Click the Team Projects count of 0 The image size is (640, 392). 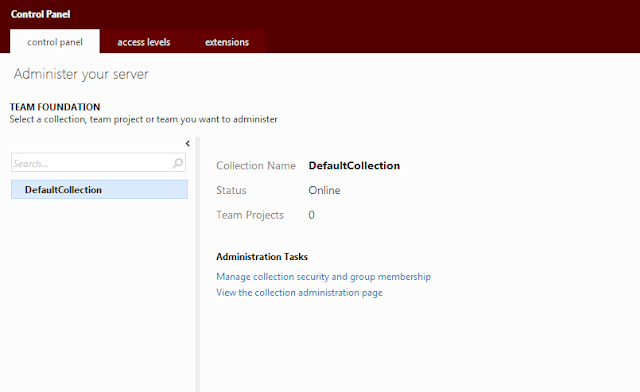[311, 215]
